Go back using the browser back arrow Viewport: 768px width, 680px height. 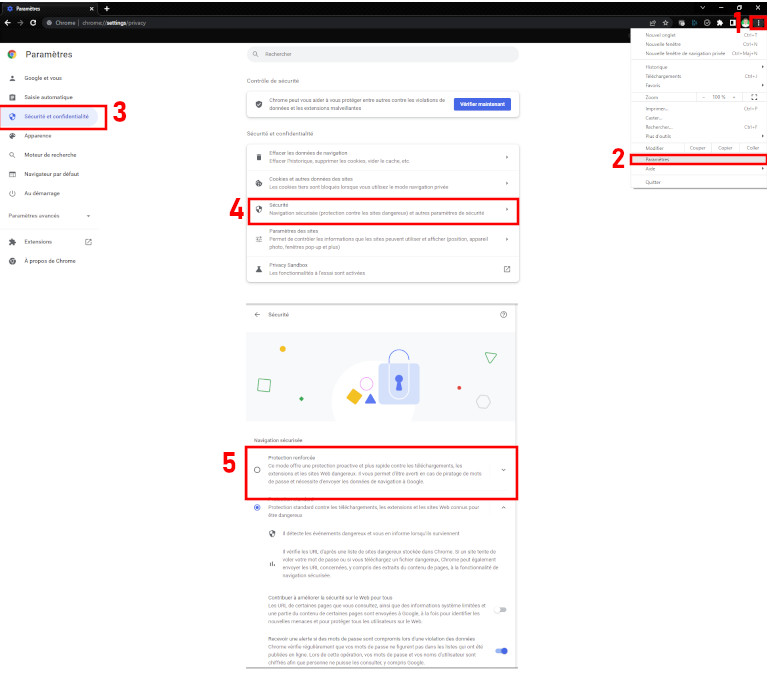[x=7, y=23]
